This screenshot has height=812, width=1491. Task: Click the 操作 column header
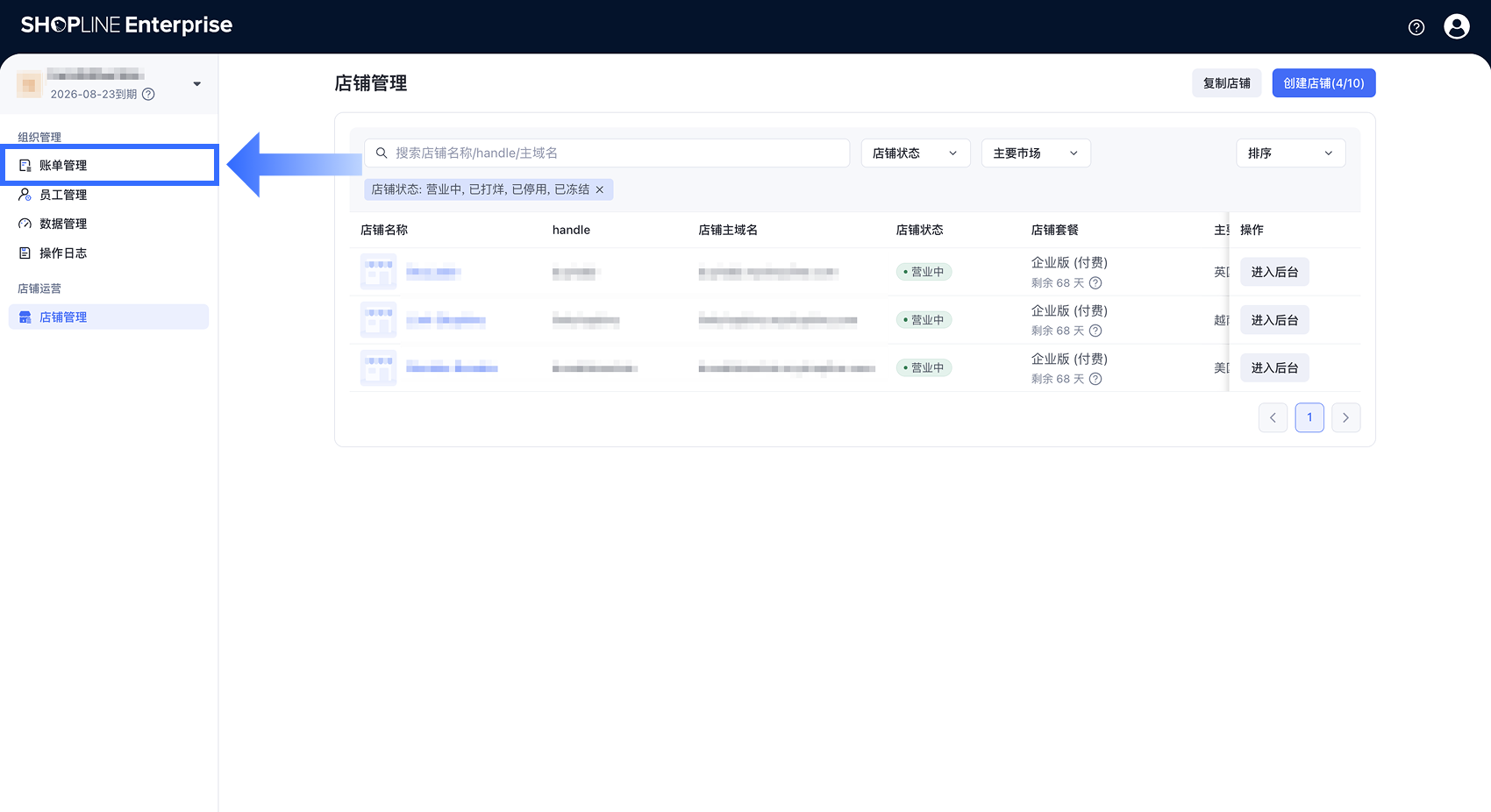click(1252, 230)
